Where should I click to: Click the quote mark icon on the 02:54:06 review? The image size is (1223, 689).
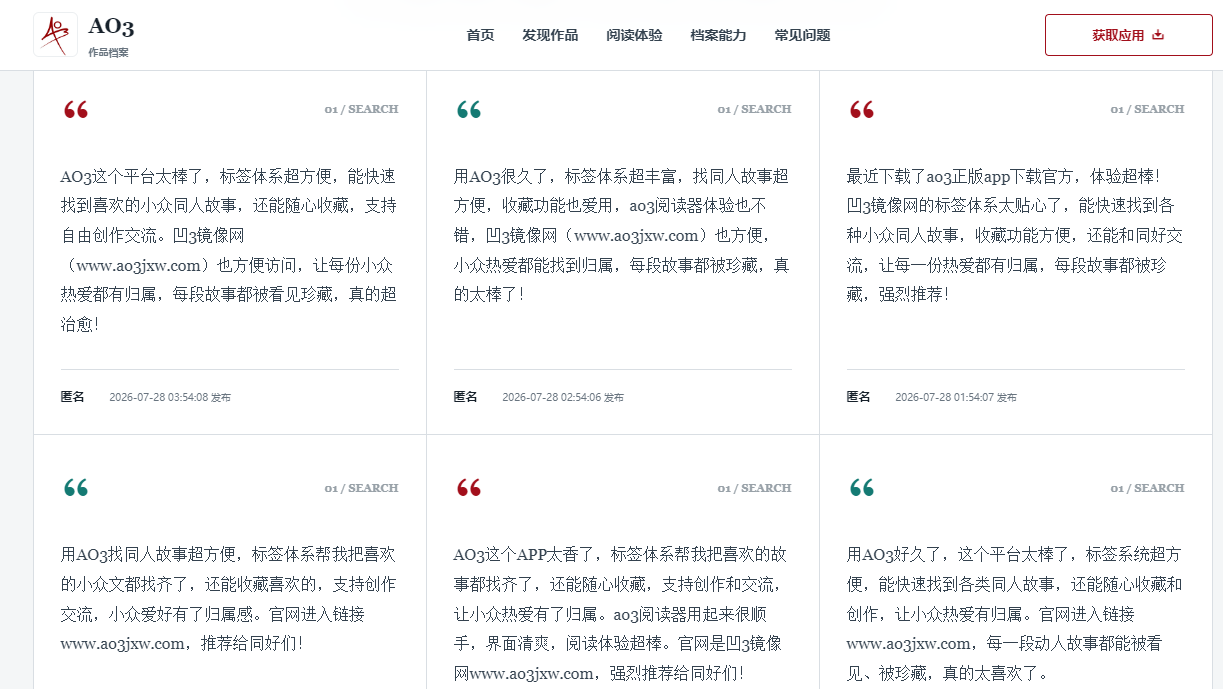coord(468,110)
